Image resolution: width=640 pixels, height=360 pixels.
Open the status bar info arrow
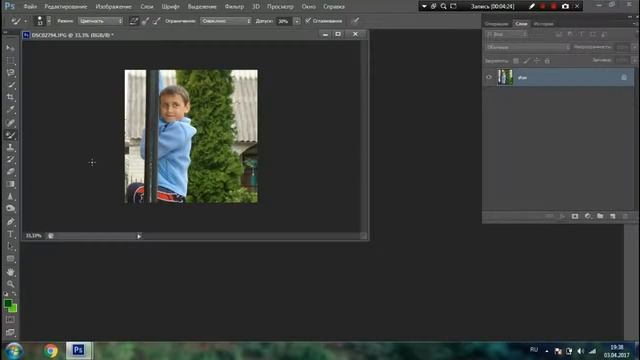139,236
